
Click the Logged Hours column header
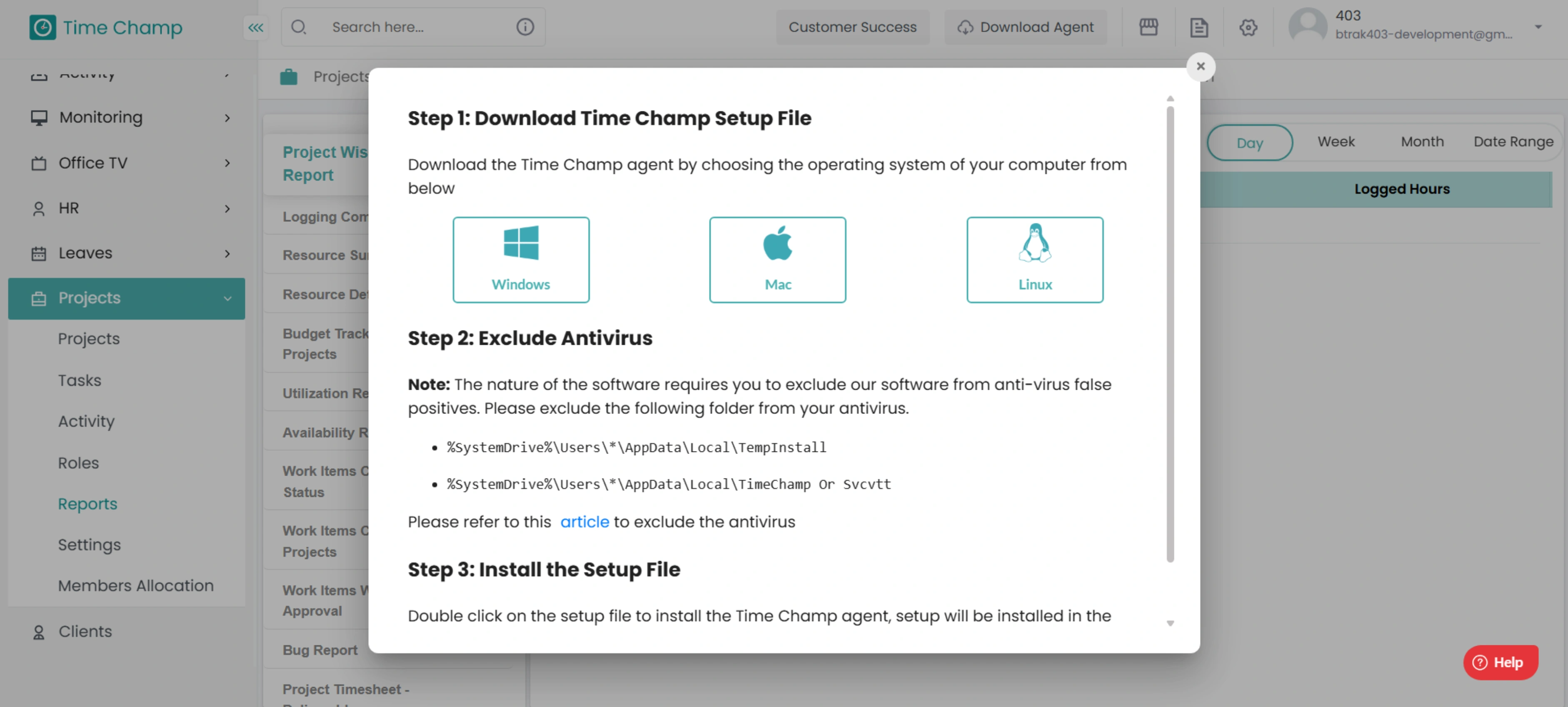(1402, 189)
